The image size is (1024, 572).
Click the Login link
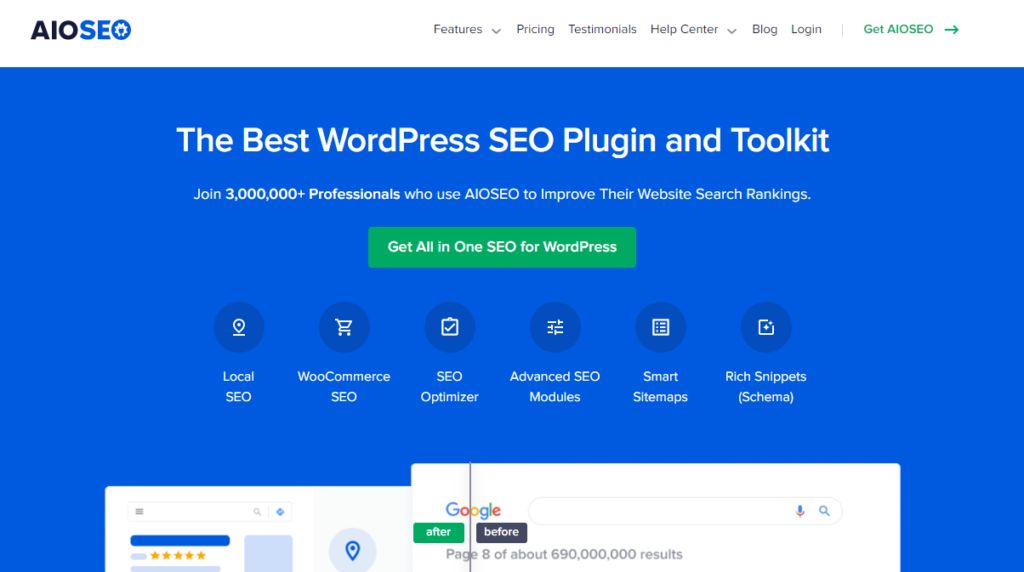(806, 29)
